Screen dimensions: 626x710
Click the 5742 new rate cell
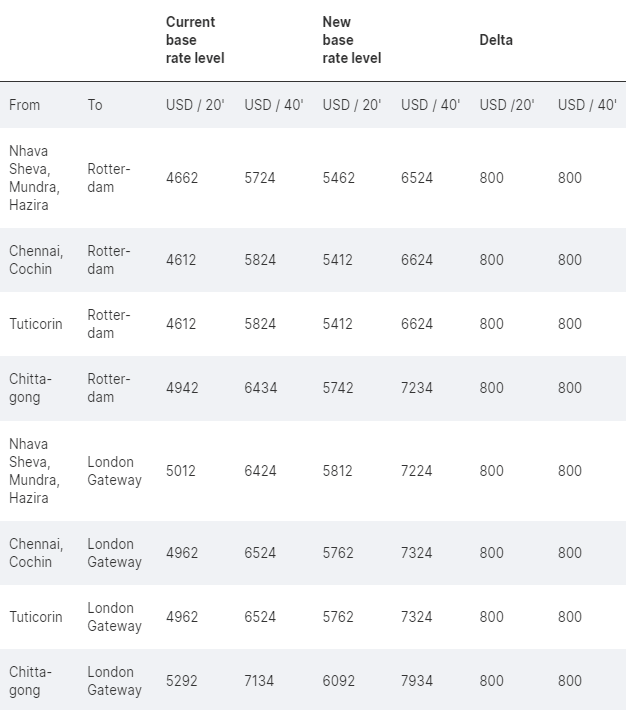(x=338, y=388)
